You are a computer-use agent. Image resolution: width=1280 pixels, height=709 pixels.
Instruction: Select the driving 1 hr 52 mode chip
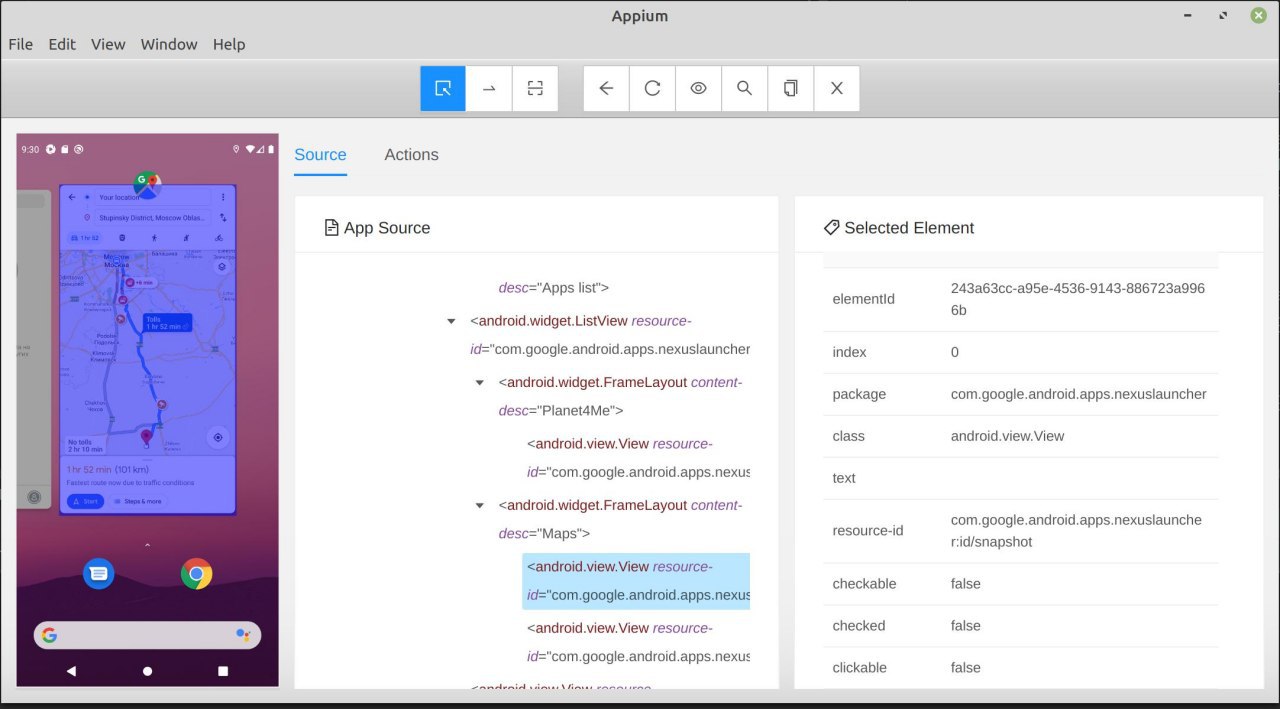pos(86,238)
